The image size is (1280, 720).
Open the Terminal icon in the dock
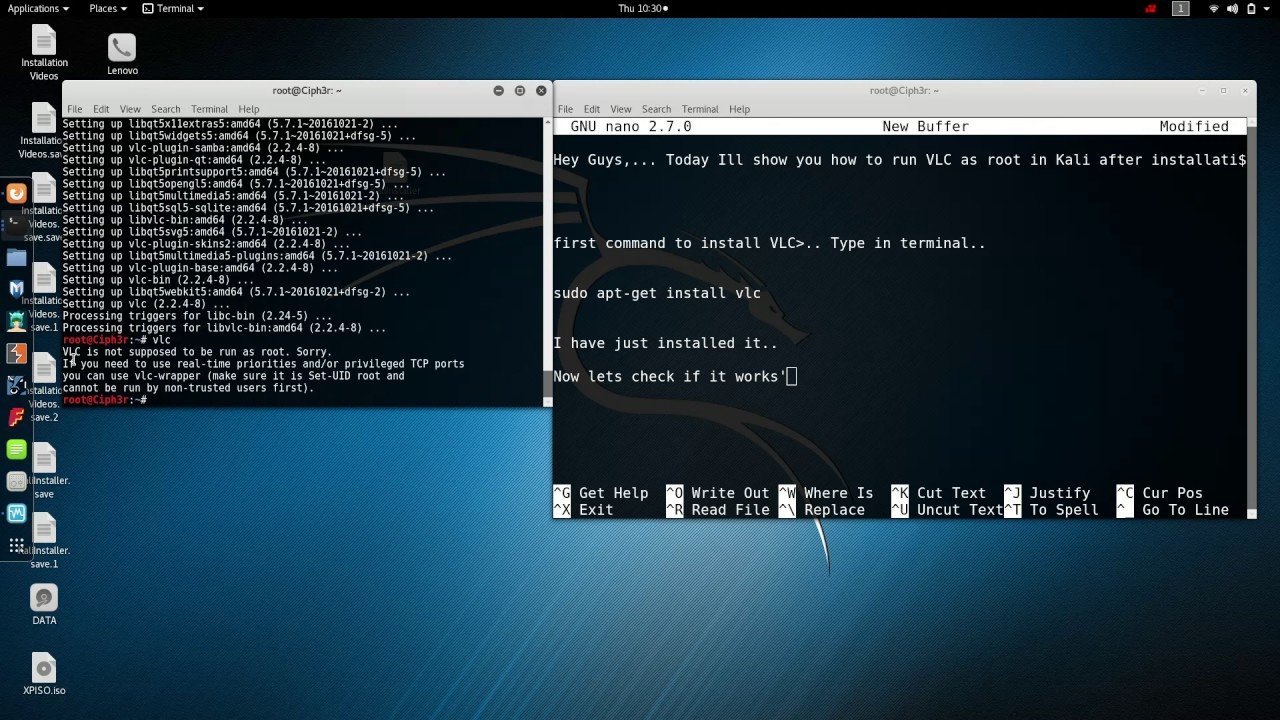coord(16,225)
